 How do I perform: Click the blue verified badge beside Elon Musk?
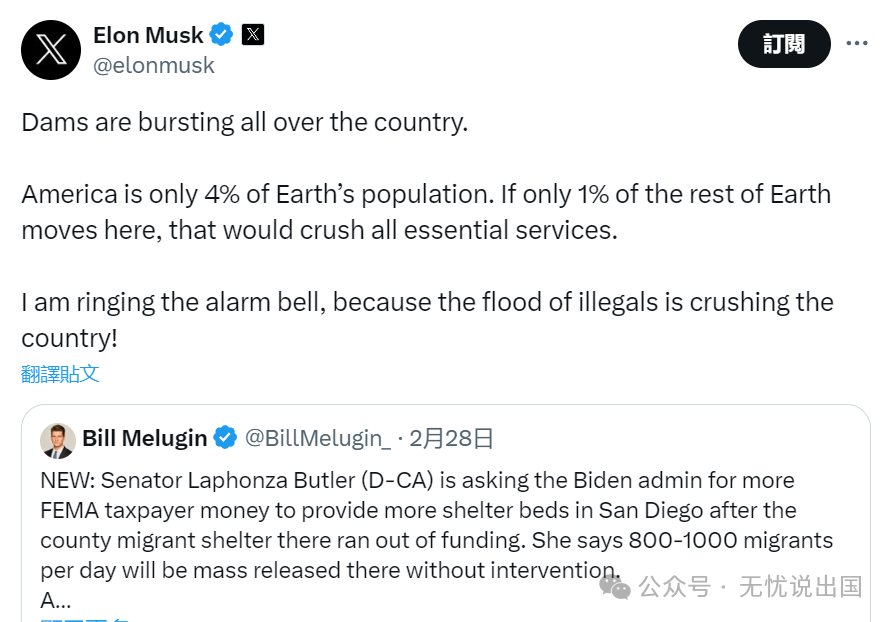click(221, 35)
